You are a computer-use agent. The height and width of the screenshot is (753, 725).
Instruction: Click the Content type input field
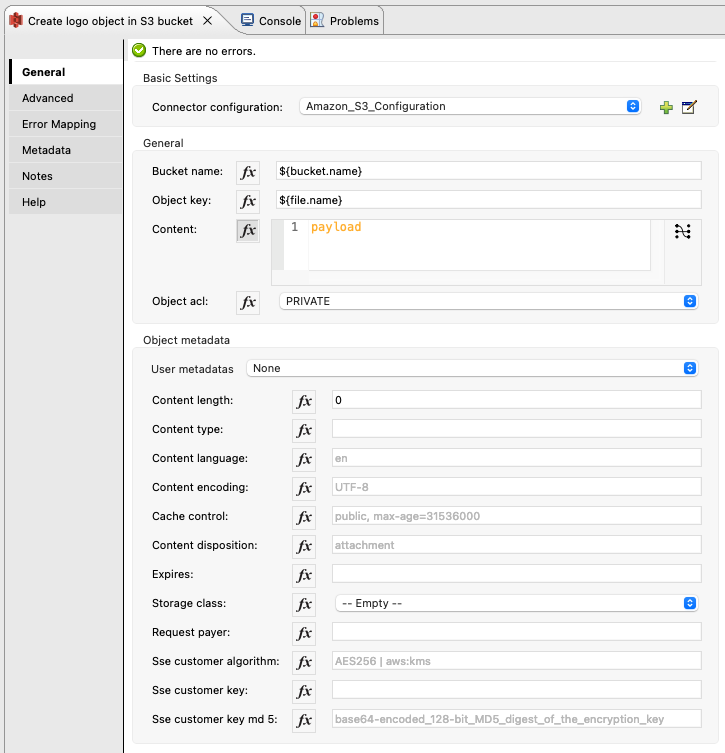(516, 429)
